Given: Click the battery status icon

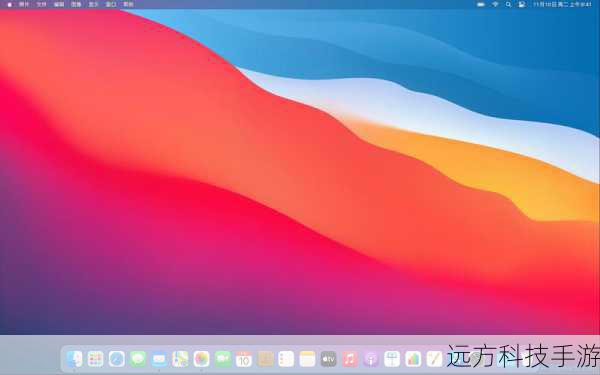Looking at the screenshot, I should [481, 4].
